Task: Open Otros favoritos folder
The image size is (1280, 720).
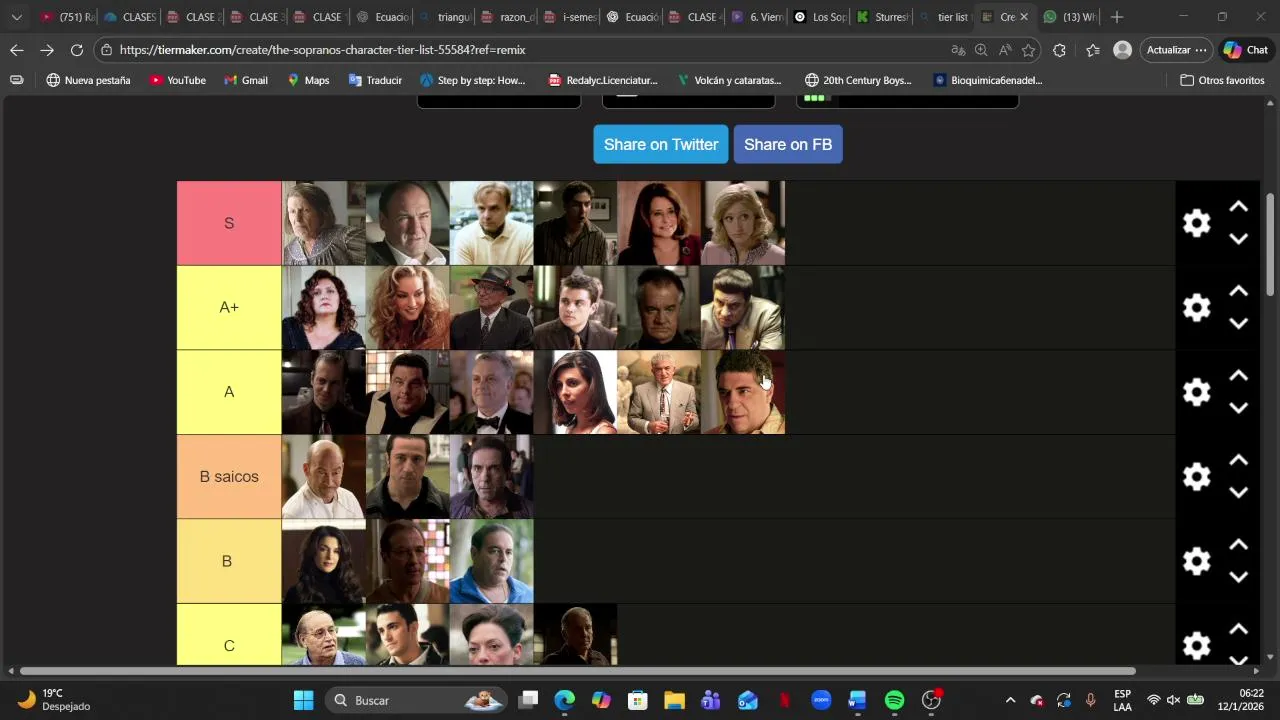Action: 1222,80
